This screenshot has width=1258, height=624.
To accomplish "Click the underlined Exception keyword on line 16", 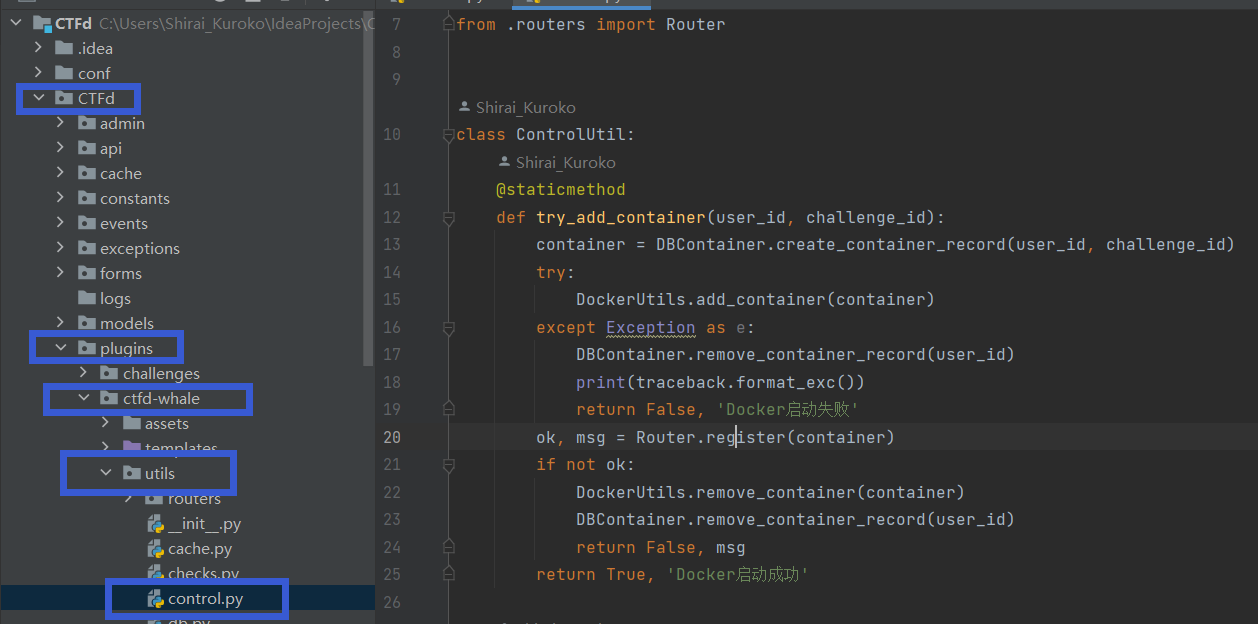I will point(650,327).
